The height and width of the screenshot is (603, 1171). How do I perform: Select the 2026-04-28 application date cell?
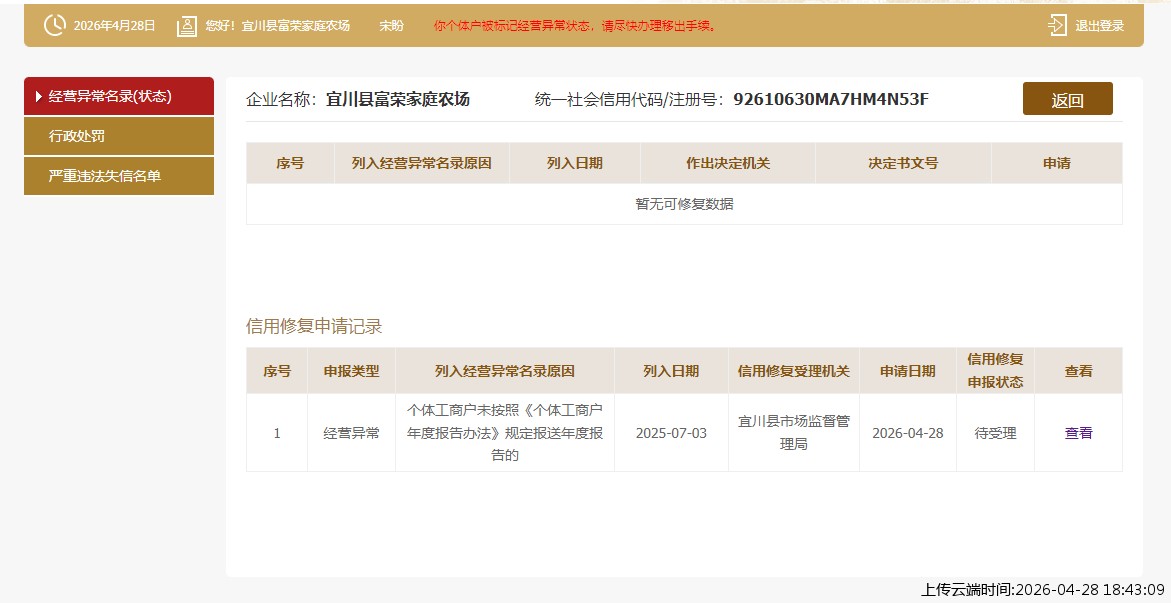[x=907, y=433]
